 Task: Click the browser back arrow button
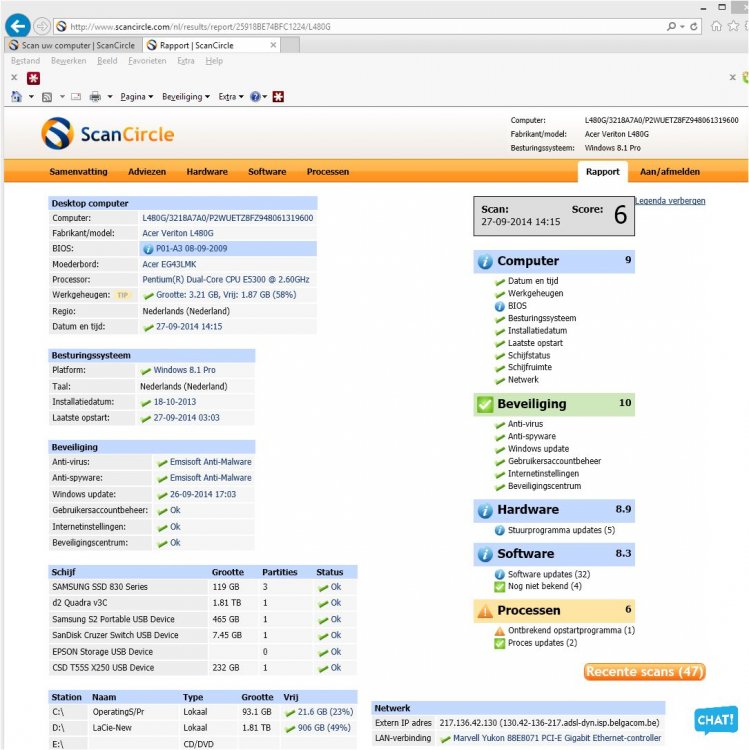pos(17,25)
